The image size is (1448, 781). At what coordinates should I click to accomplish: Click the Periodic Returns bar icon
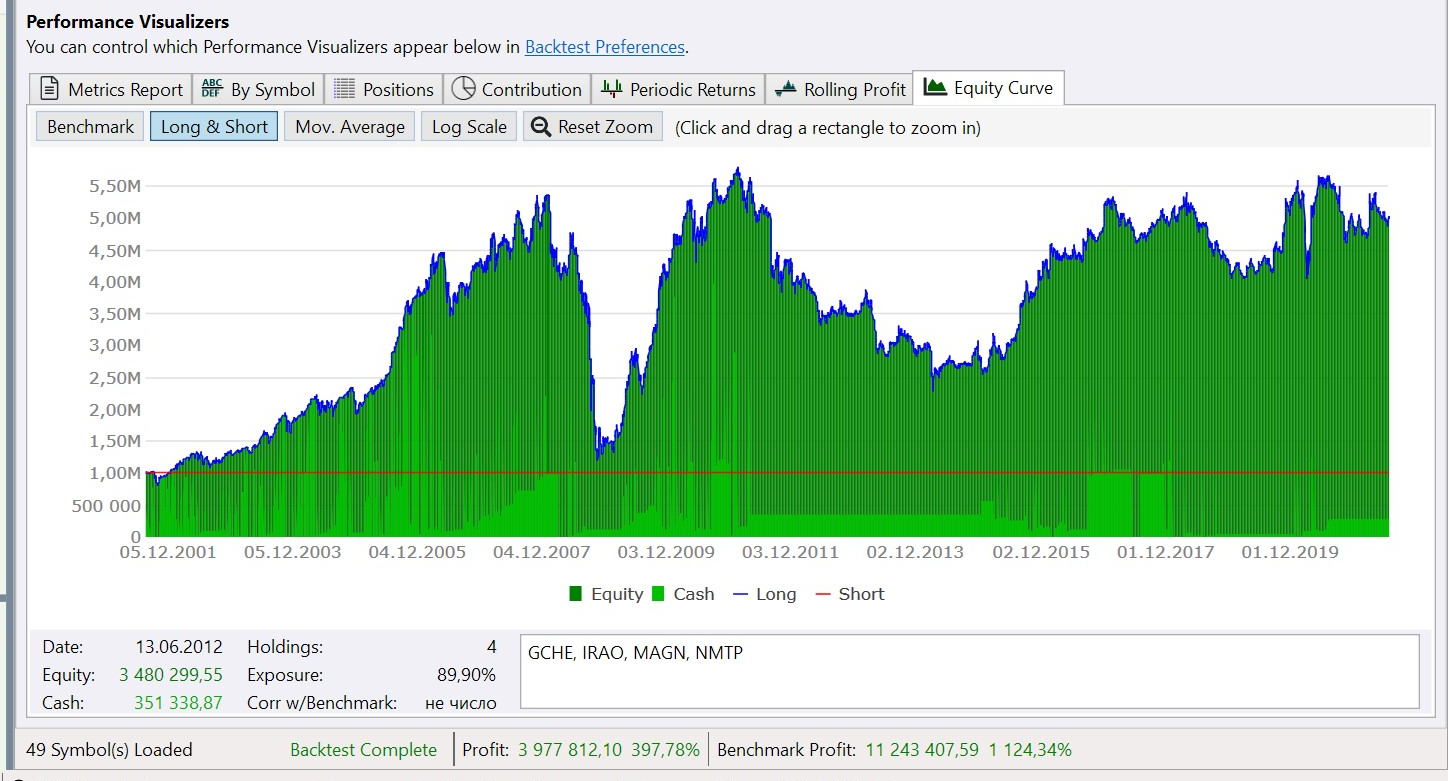611,89
